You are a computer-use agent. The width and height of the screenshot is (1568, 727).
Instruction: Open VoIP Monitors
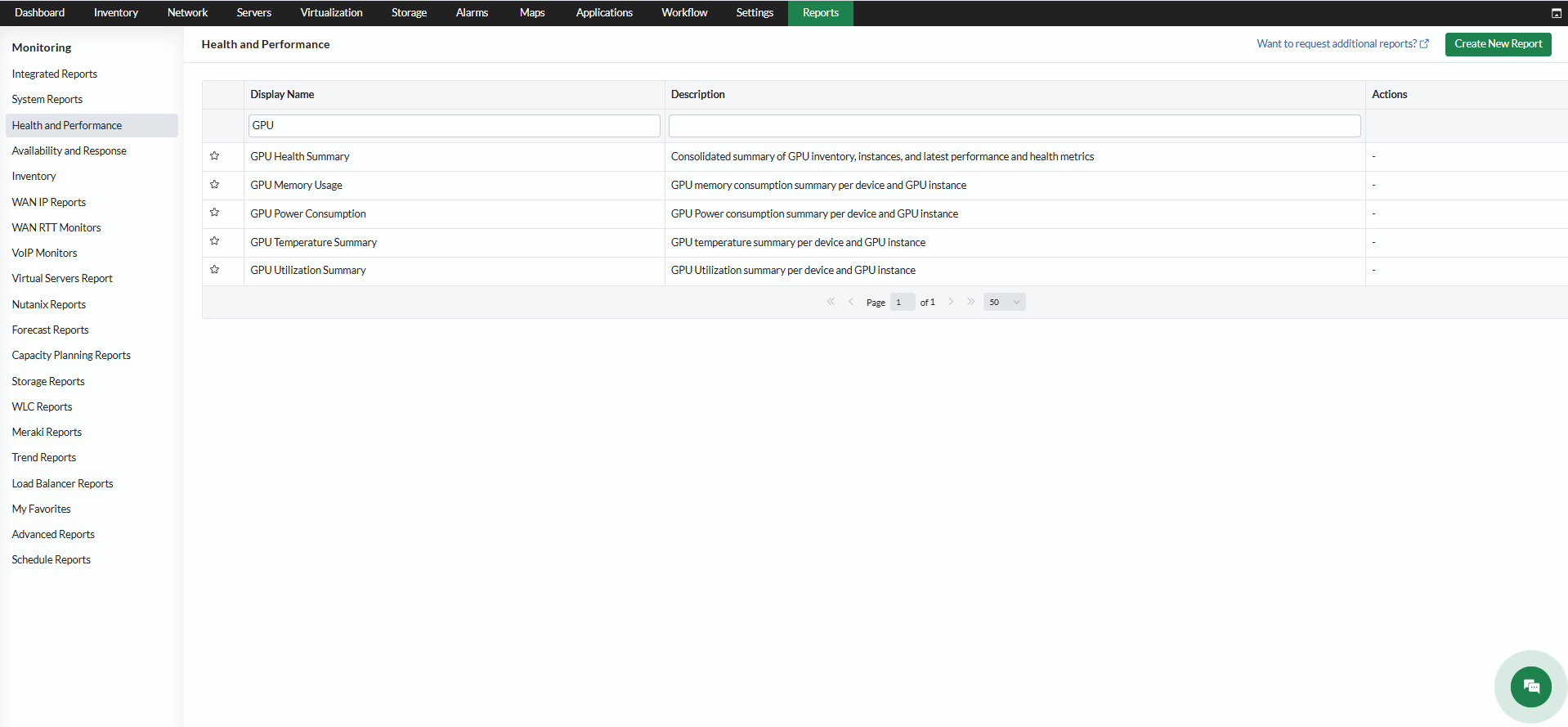45,253
